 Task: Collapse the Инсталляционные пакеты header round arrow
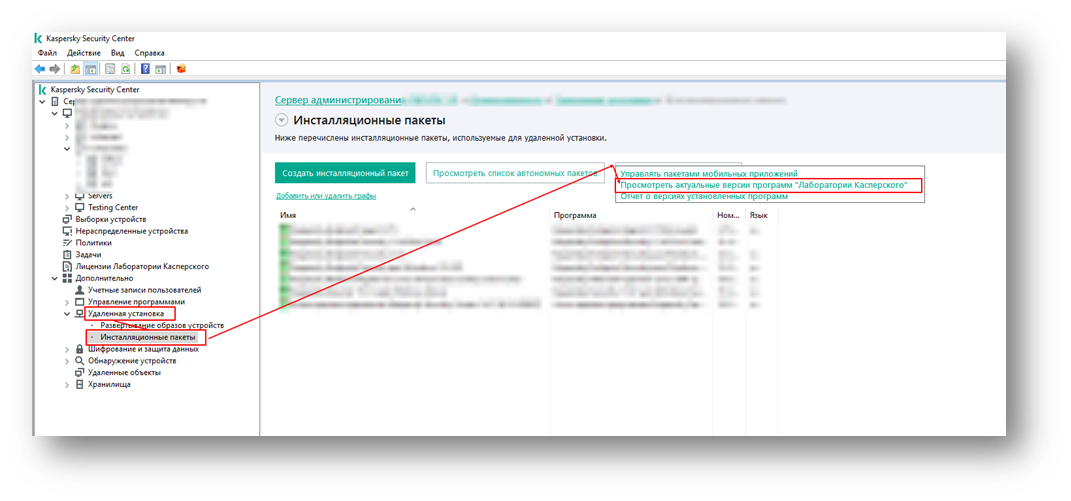click(x=281, y=121)
